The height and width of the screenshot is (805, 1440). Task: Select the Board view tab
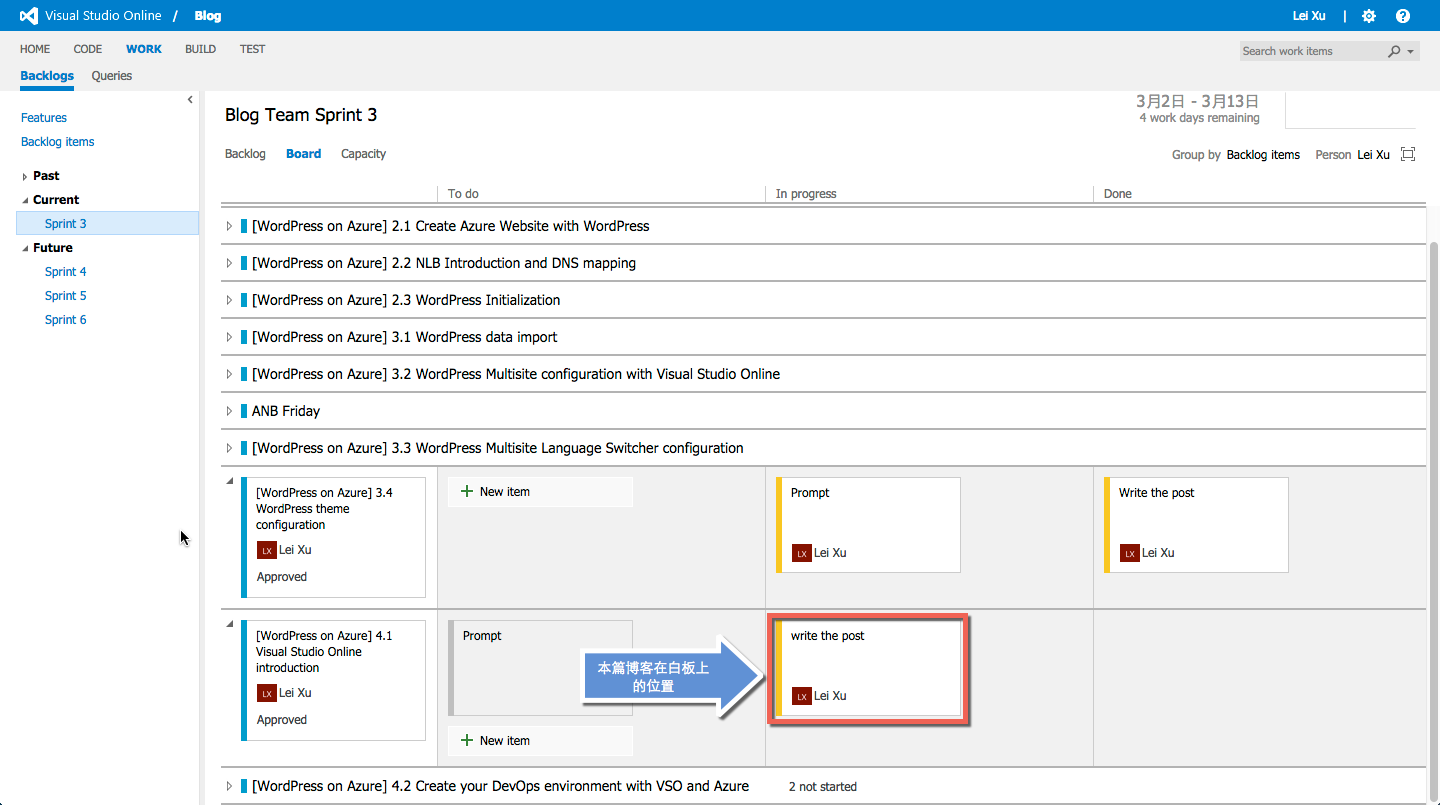click(303, 154)
